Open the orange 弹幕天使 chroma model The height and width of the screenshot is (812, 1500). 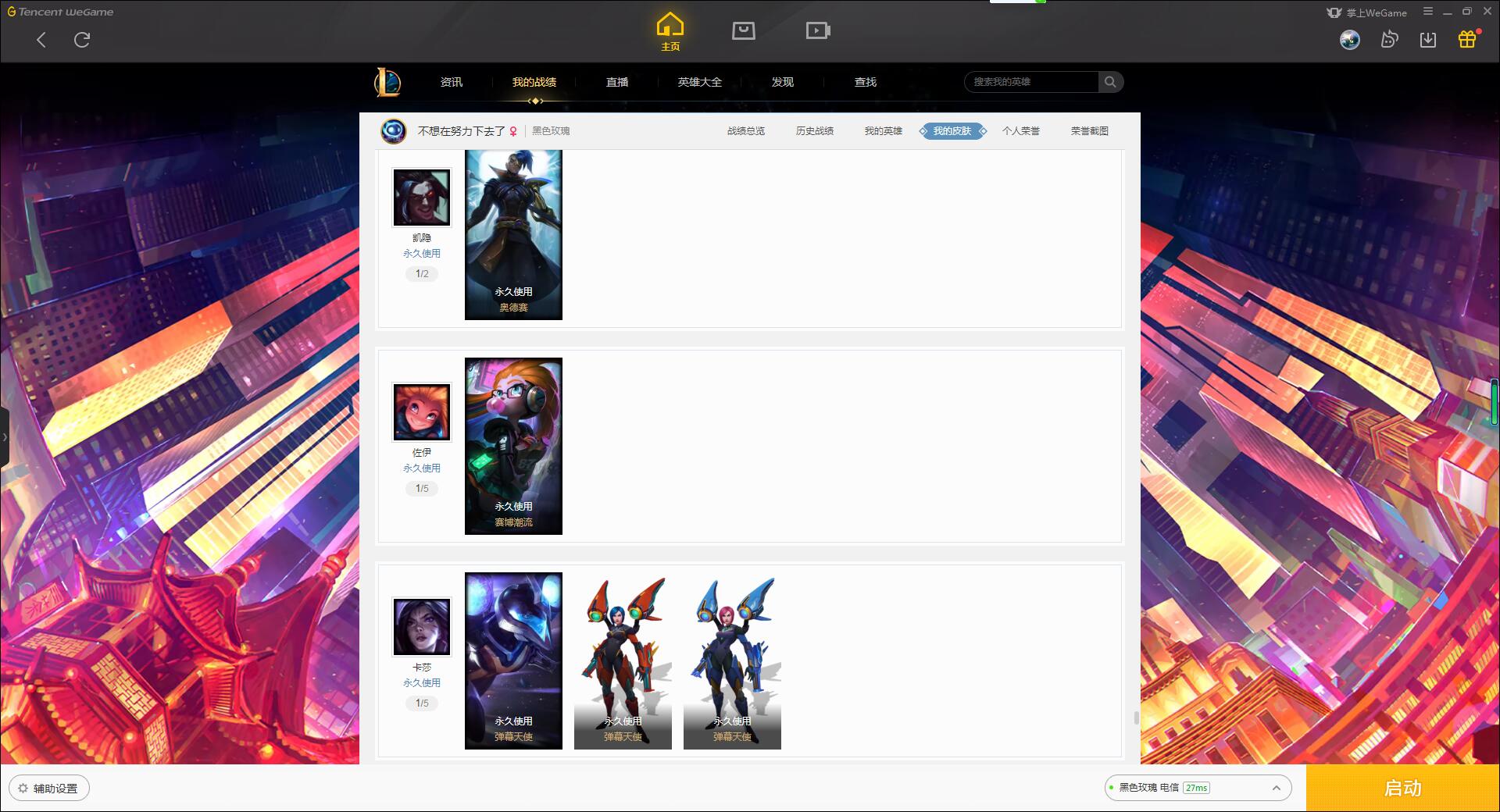click(623, 661)
